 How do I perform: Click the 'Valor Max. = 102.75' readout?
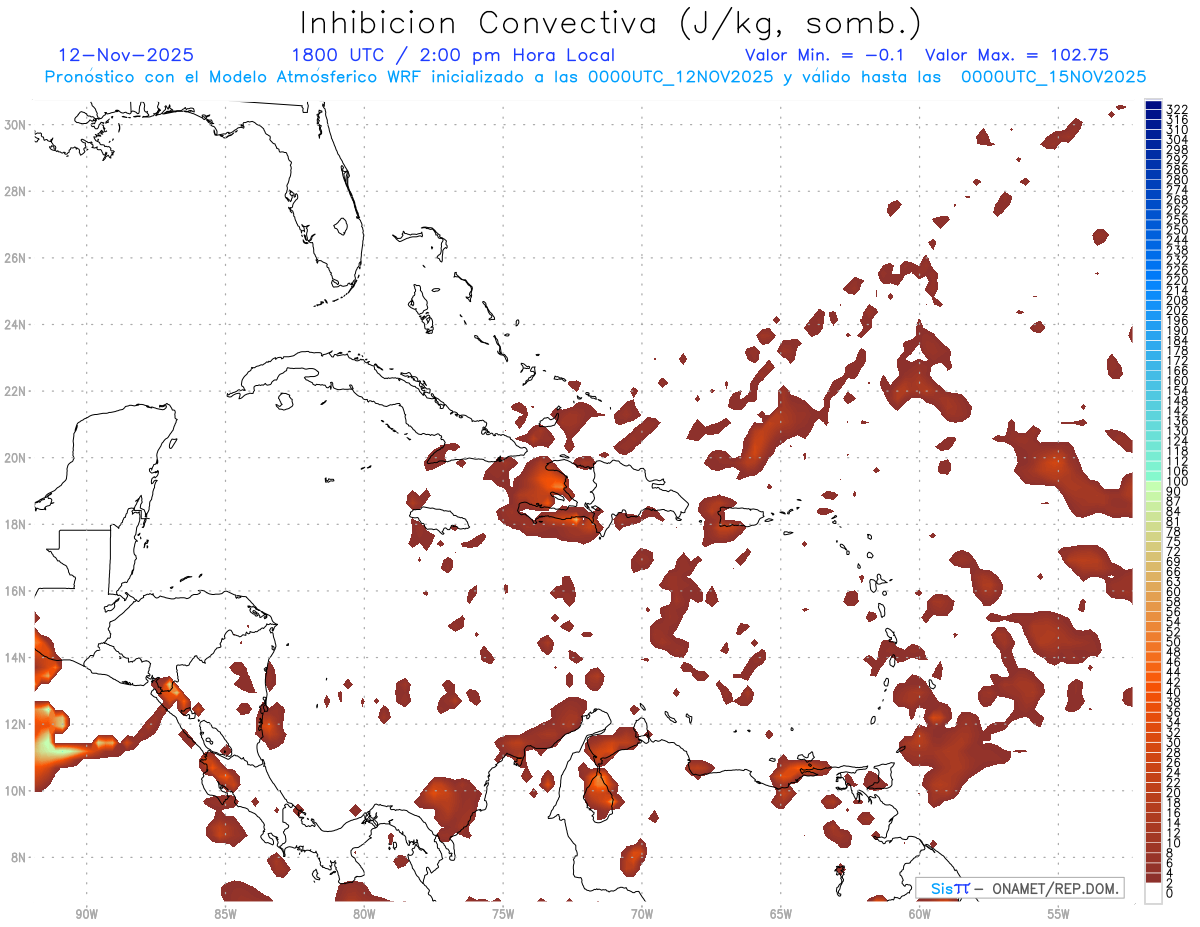1017,55
